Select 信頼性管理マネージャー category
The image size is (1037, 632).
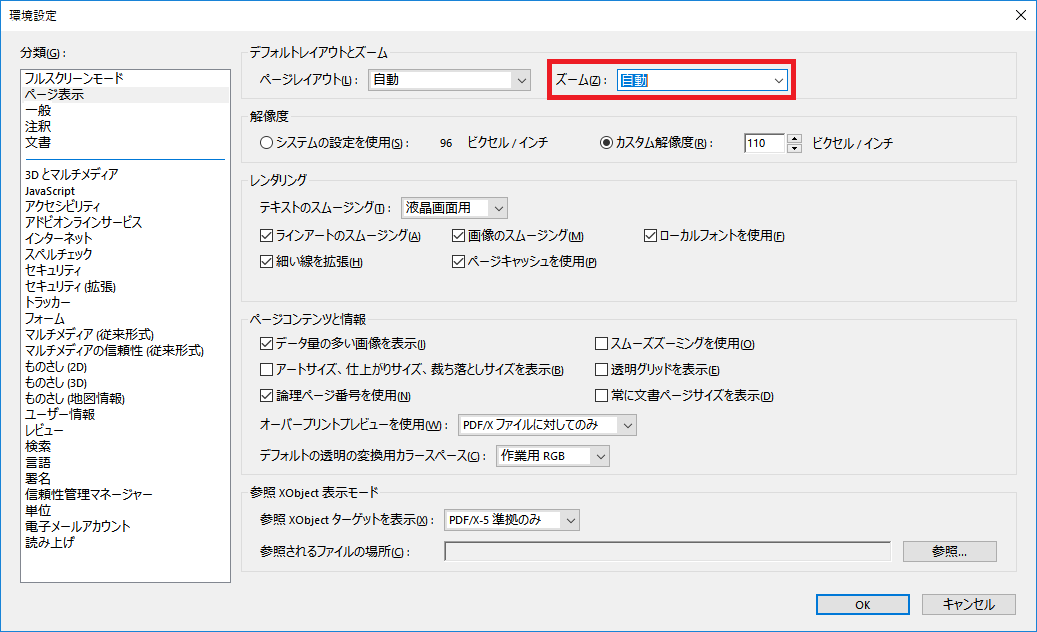pos(89,494)
